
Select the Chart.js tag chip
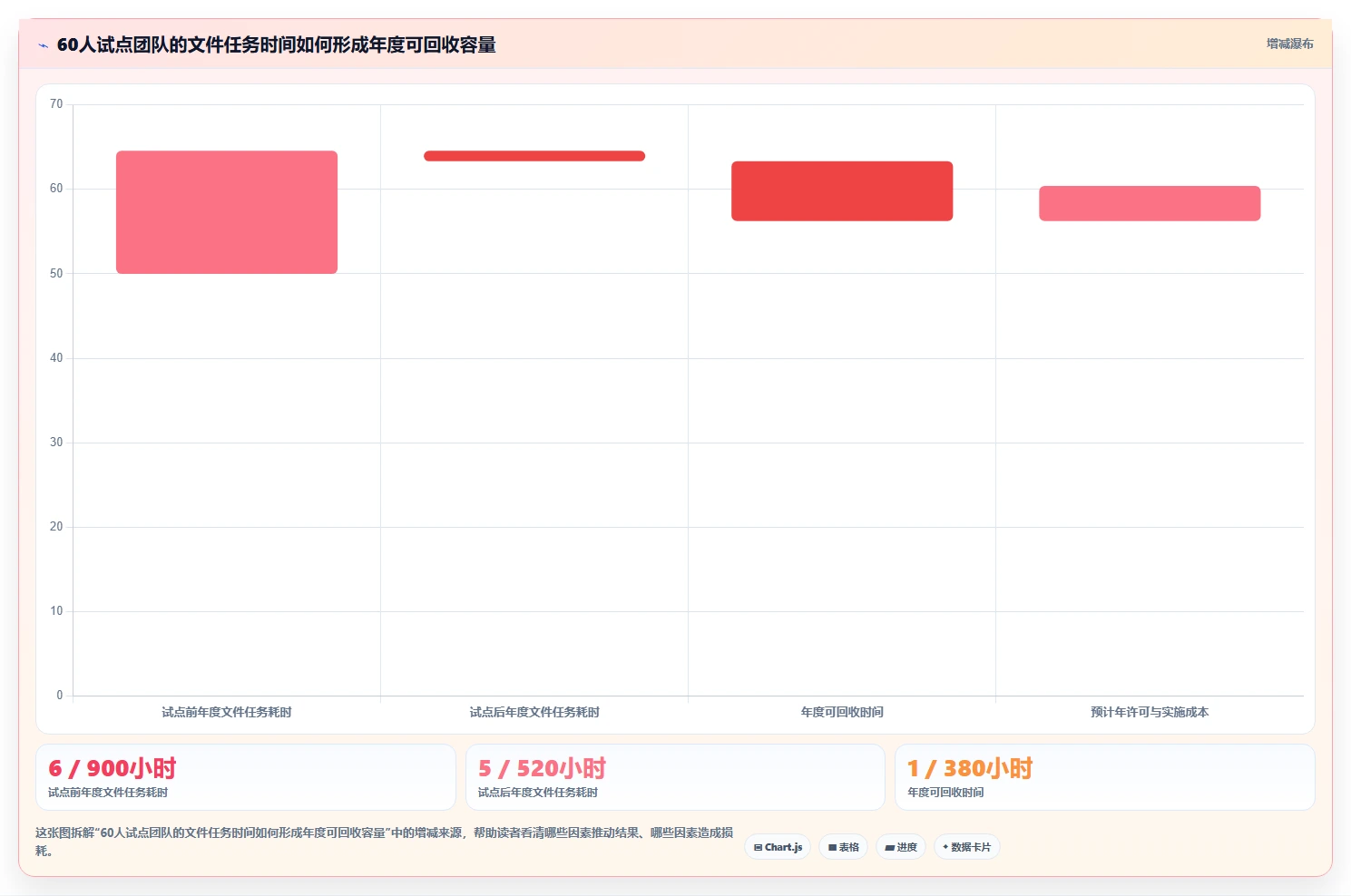tap(778, 847)
